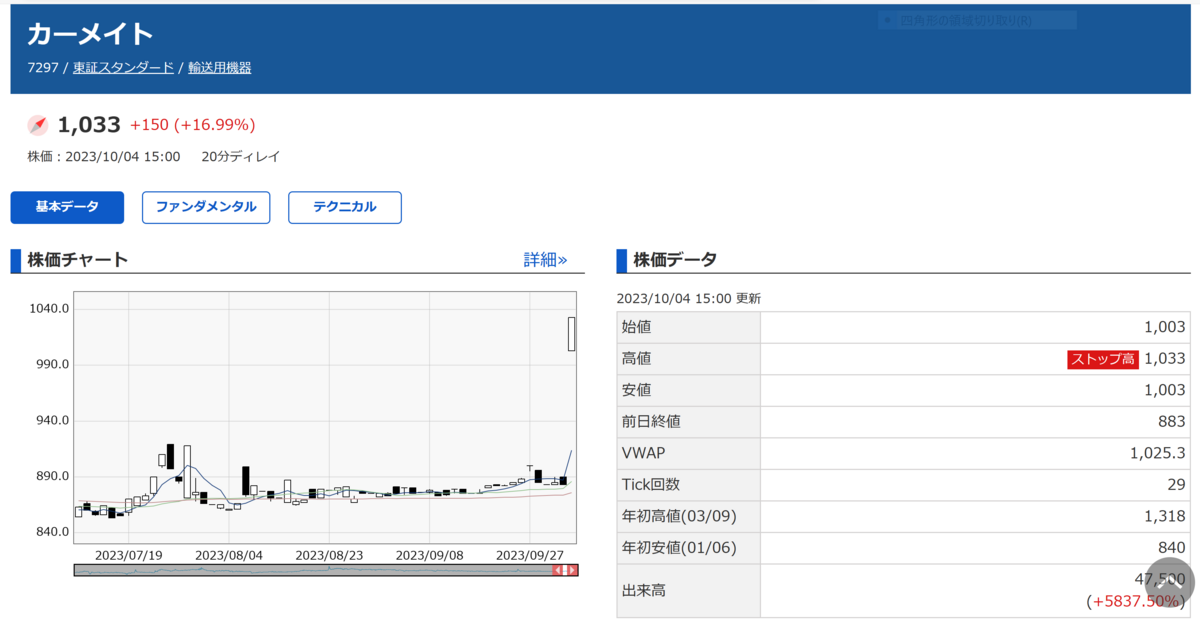The width and height of the screenshot is (1200, 622).
Task: Click the year low value 840
Action: (x=1172, y=547)
